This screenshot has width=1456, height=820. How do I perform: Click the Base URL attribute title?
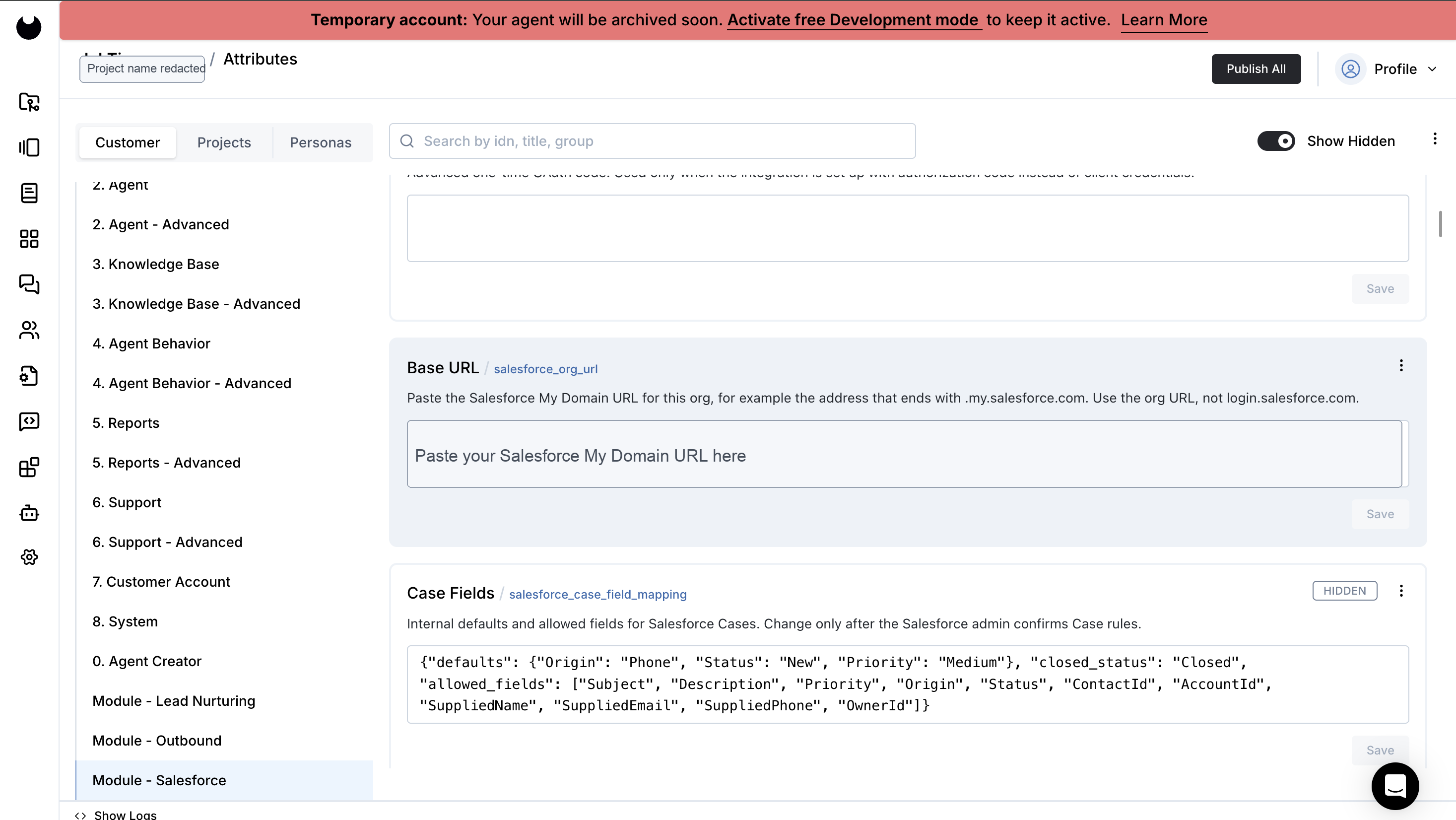coord(443,368)
